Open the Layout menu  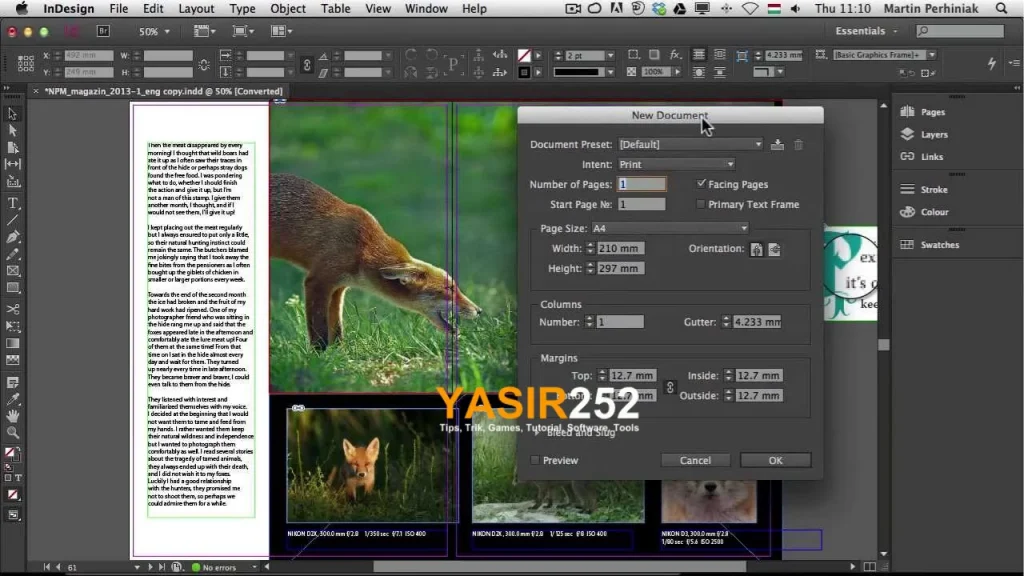click(x=196, y=8)
